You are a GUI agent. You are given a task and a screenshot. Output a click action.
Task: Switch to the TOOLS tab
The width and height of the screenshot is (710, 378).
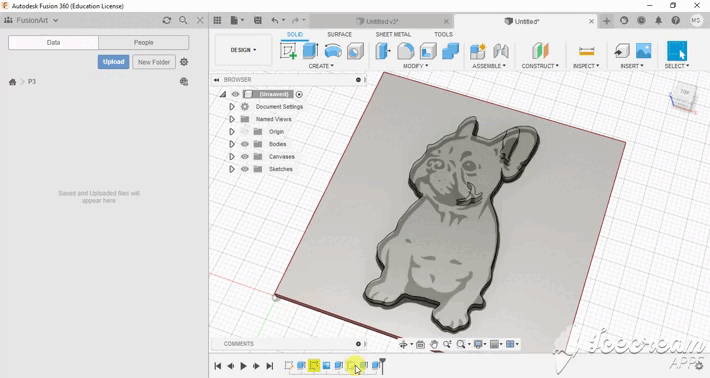pyautogui.click(x=443, y=34)
